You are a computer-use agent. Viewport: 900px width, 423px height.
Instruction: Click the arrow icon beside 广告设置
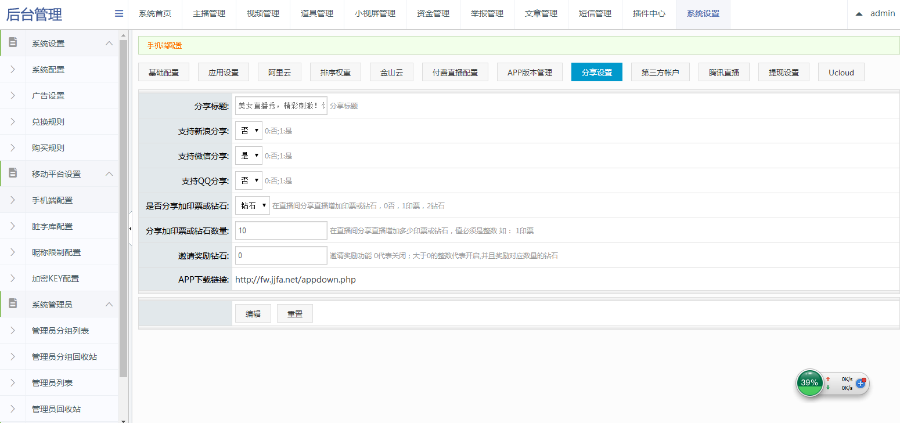13,95
